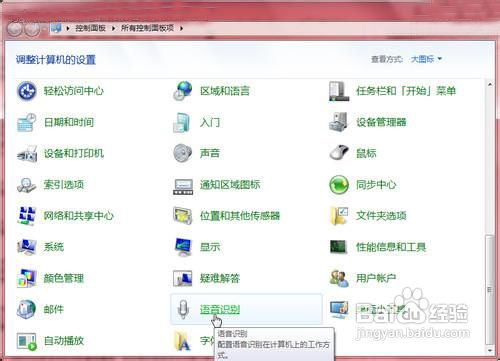This screenshot has height=361, width=500.
Task: Click the 性能信息和工具 icon
Action: tap(338, 247)
